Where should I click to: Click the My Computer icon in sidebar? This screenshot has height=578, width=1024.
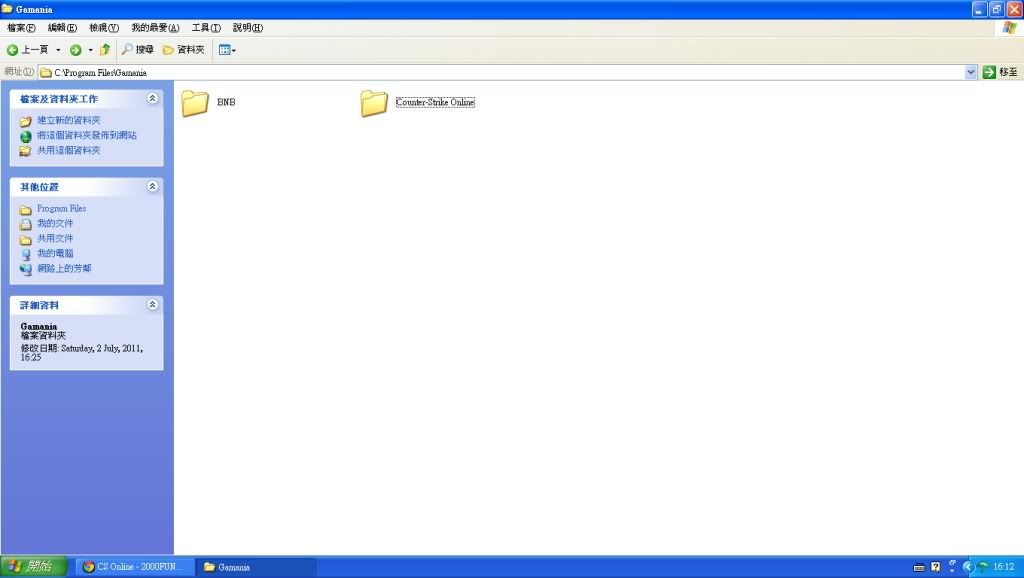pos(25,255)
